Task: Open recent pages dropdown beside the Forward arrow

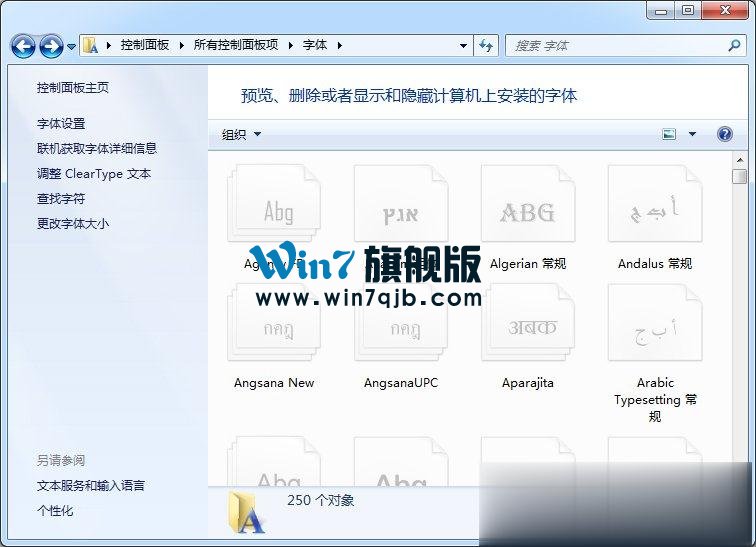Action: click(71, 47)
